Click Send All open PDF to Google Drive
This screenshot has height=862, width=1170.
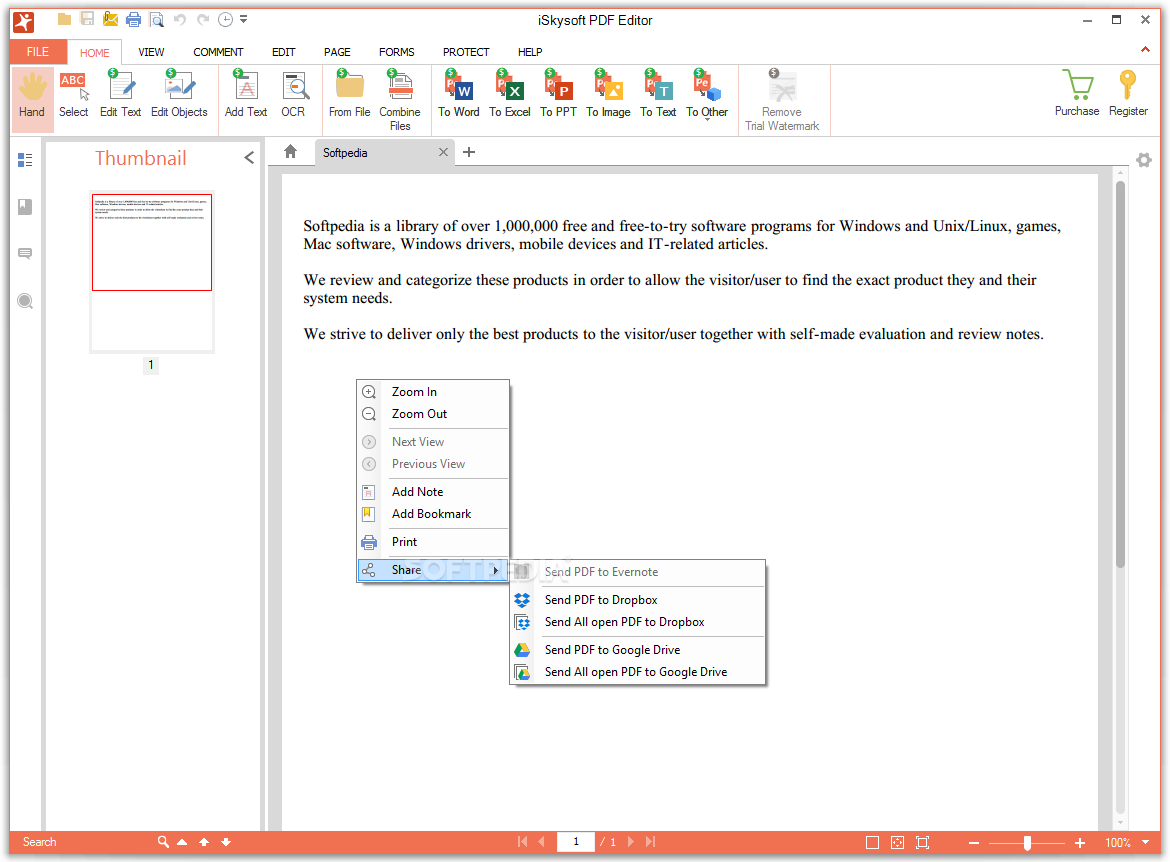tap(638, 672)
